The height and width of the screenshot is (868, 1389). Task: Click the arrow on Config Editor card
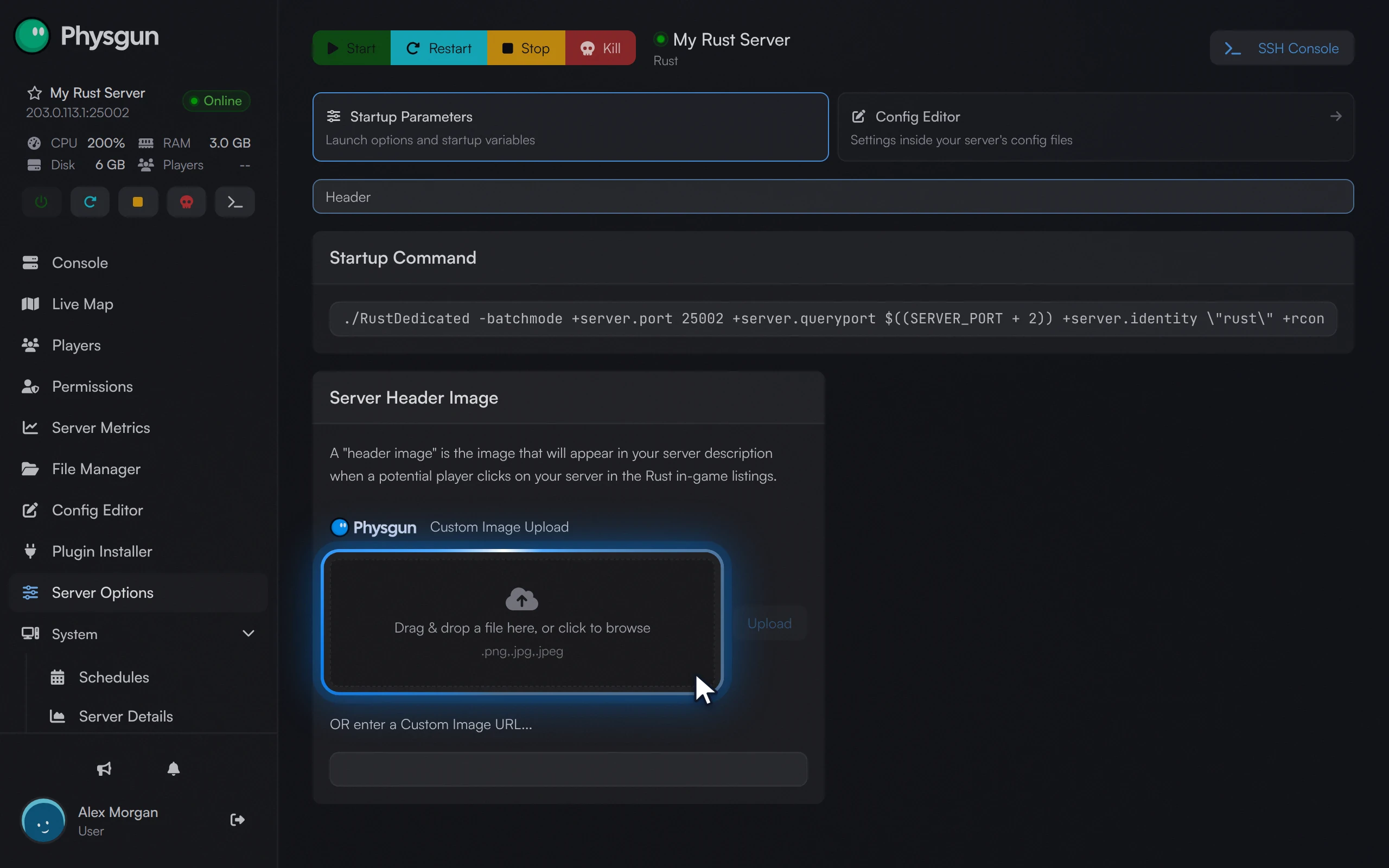[1336, 117]
